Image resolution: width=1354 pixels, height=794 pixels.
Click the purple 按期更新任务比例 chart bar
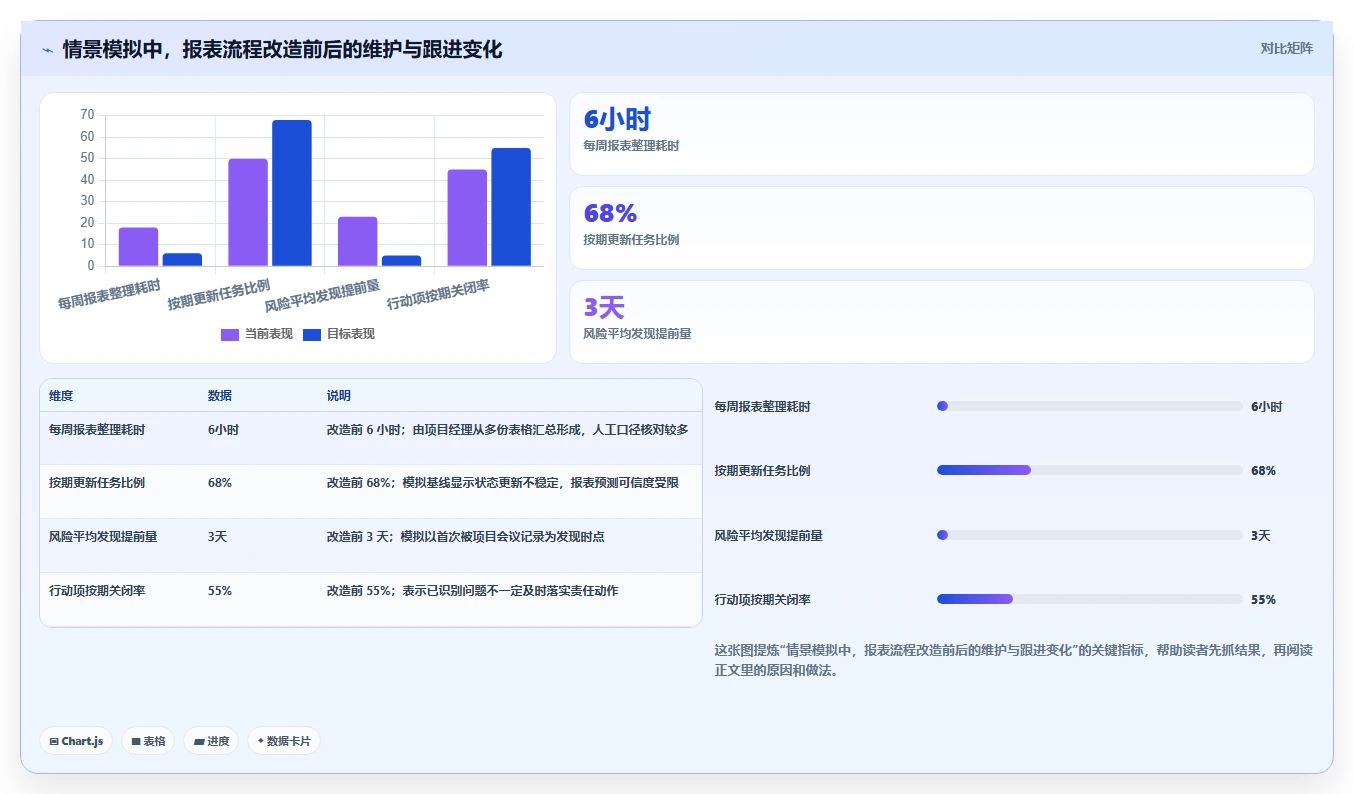[x=248, y=212]
